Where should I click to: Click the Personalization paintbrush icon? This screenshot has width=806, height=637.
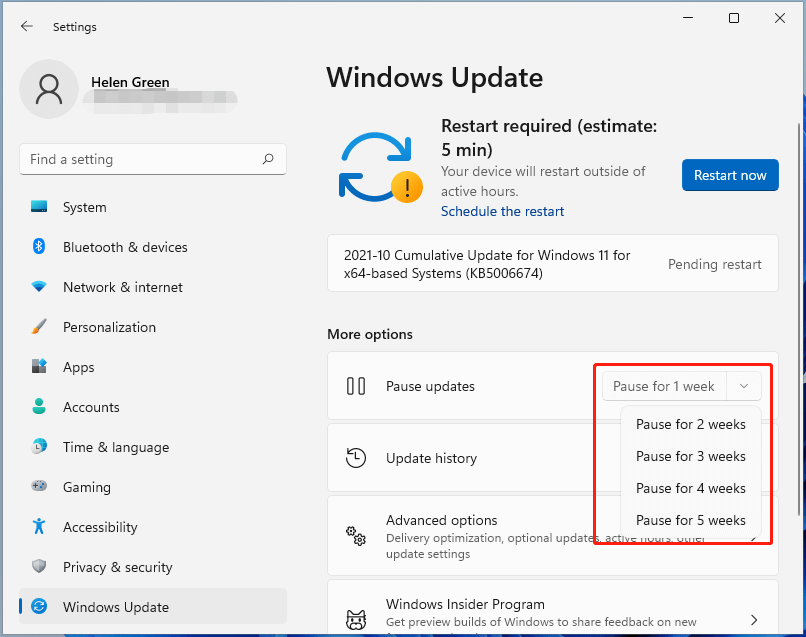click(39, 326)
